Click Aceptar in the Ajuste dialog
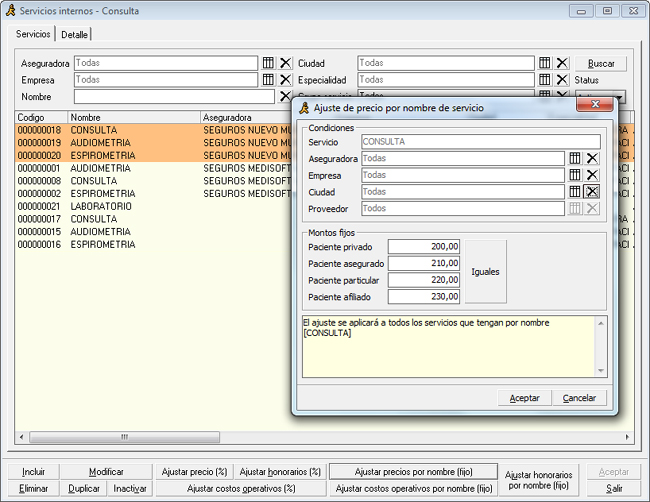The image size is (650, 502). pyautogui.click(x=524, y=398)
